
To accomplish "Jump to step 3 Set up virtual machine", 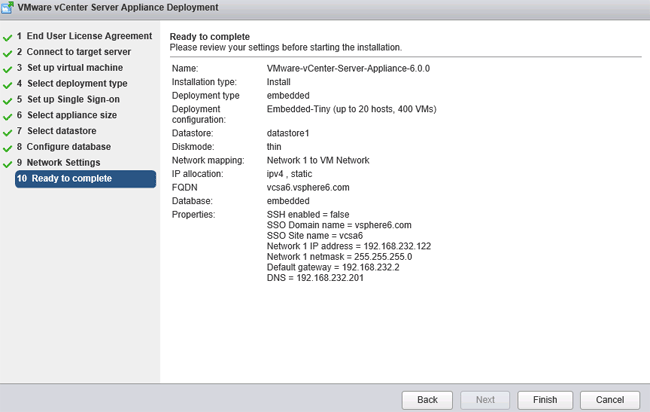I will tap(70, 68).
